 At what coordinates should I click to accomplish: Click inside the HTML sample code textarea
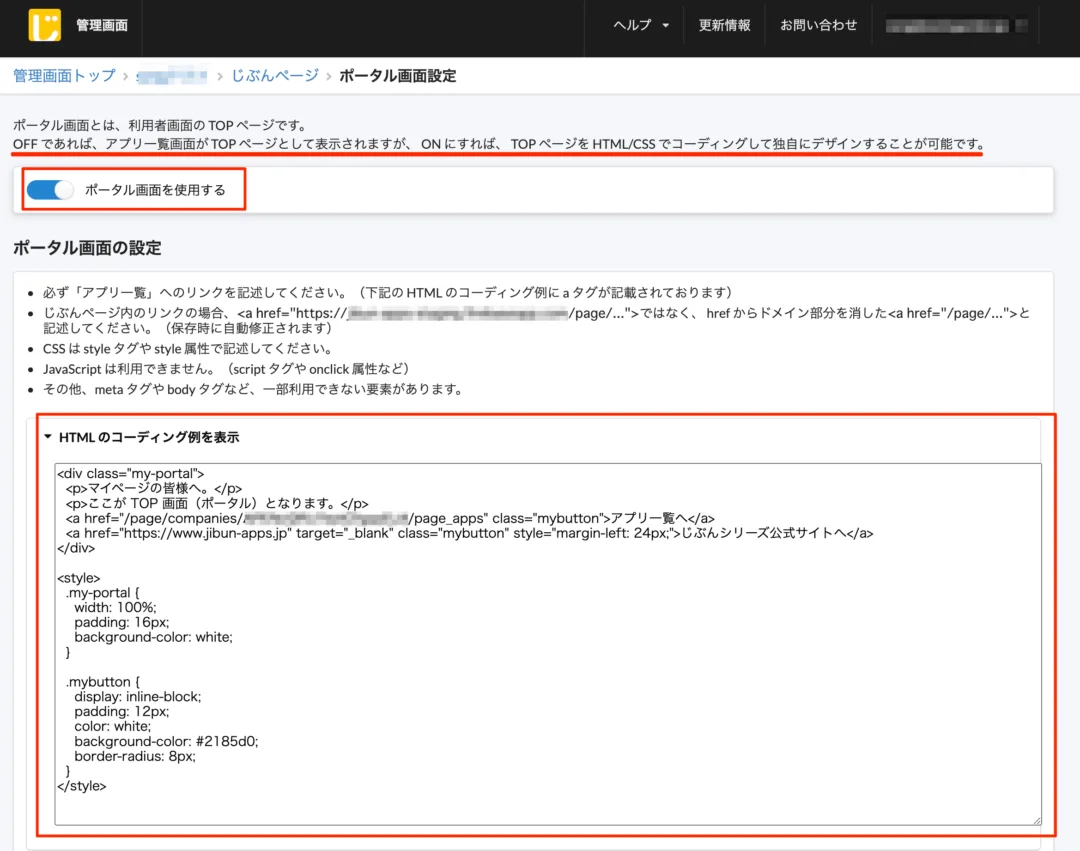click(548, 644)
